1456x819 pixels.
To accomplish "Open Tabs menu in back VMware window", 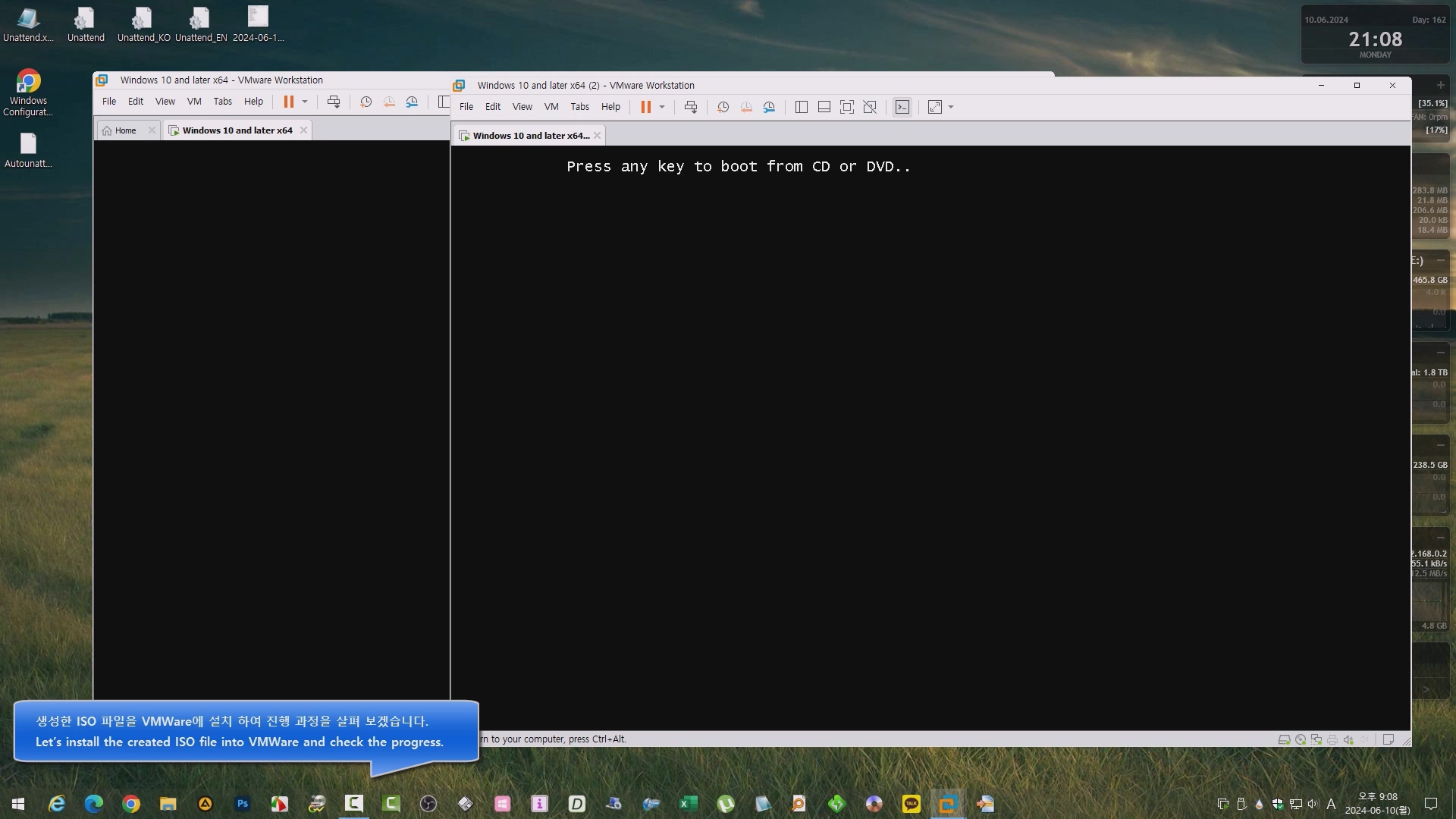I will pos(223,102).
